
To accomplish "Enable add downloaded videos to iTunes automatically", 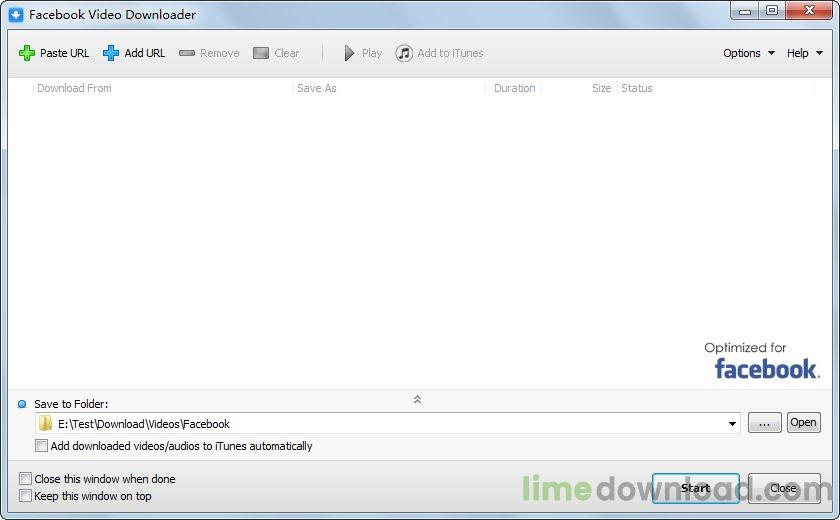I will coord(41,446).
